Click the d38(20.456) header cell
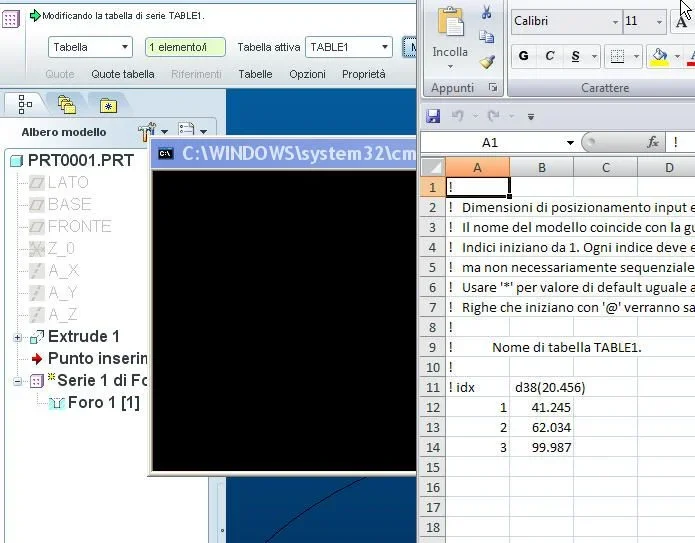 click(x=542, y=387)
